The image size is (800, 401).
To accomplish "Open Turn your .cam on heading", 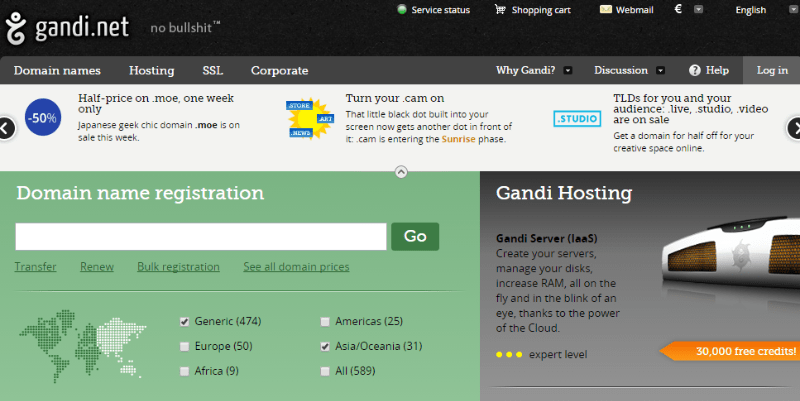I will point(395,98).
